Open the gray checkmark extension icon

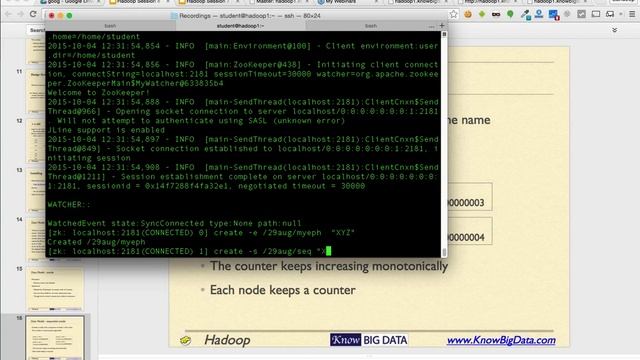pos(582,14)
